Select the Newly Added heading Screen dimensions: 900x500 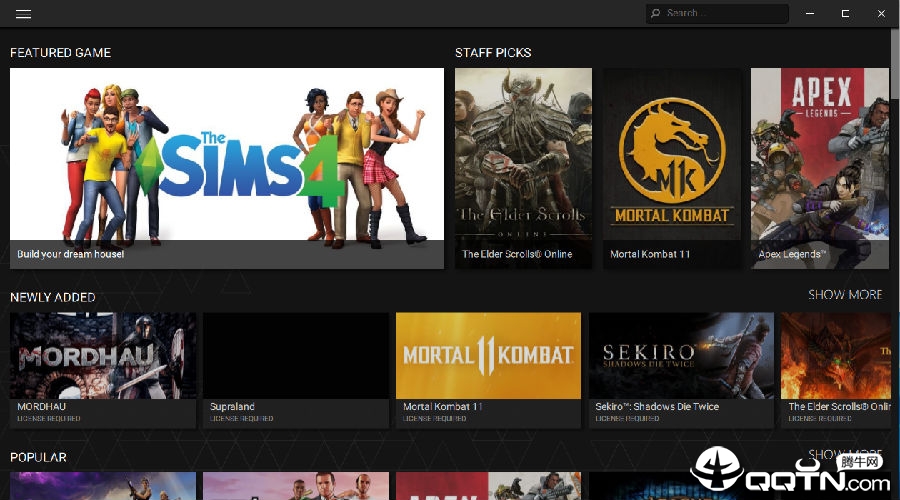click(53, 297)
